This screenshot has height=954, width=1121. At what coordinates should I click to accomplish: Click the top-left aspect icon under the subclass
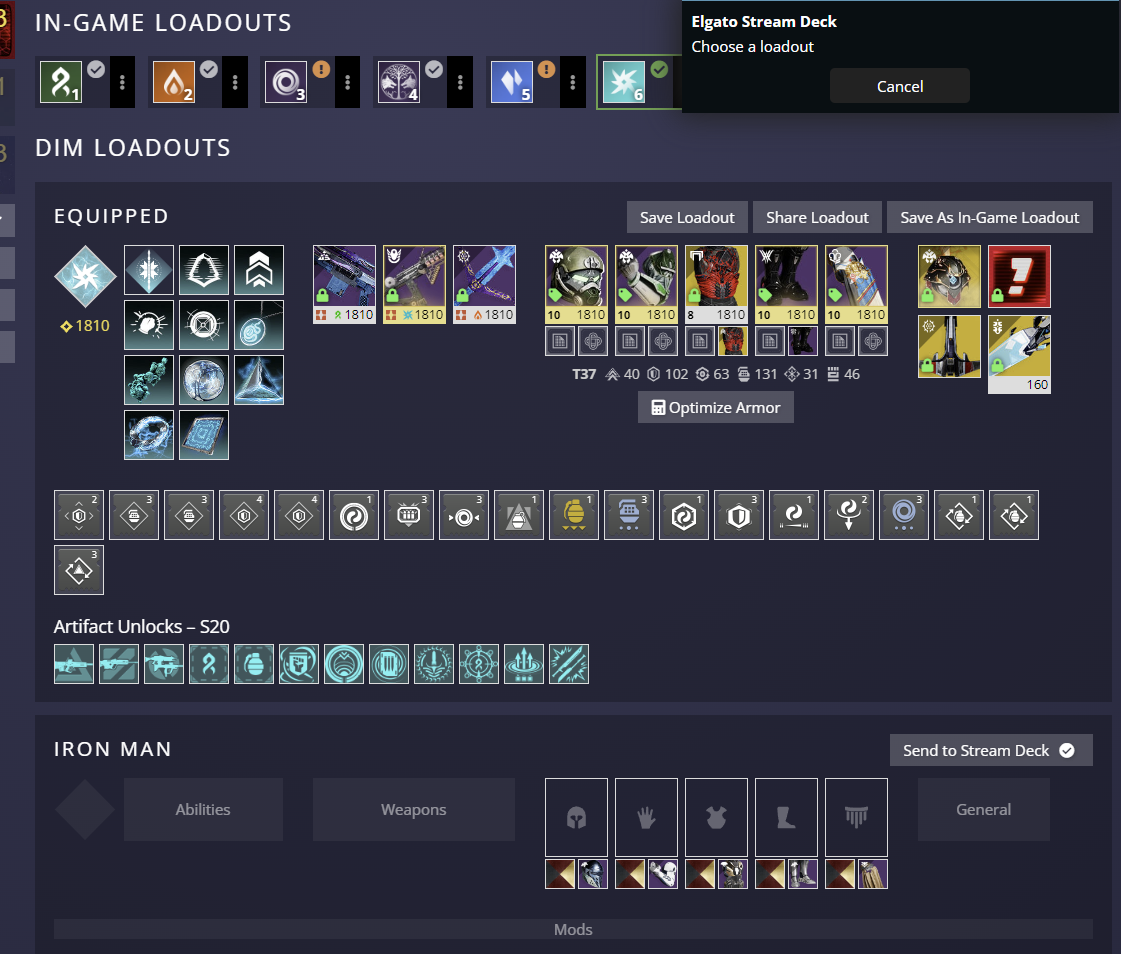(x=148, y=269)
